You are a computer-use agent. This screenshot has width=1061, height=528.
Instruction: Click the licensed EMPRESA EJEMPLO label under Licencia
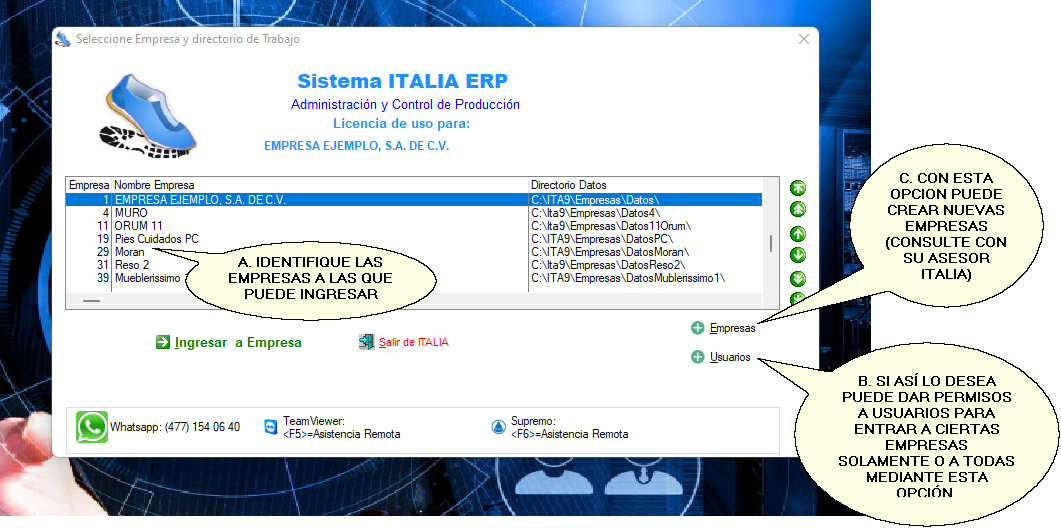click(x=356, y=146)
